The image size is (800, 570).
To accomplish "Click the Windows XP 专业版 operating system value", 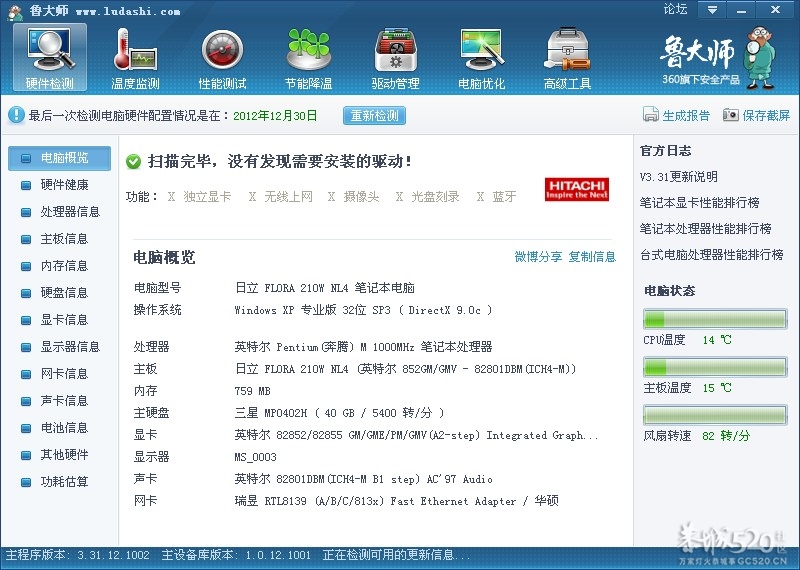I will tap(363, 310).
